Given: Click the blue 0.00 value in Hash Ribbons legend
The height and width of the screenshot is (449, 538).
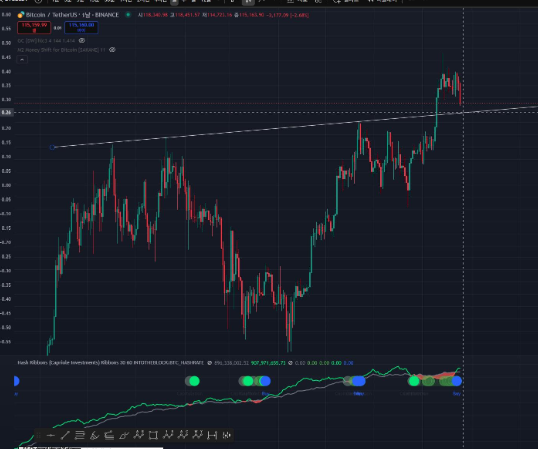Looking at the screenshot, I should point(348,363).
